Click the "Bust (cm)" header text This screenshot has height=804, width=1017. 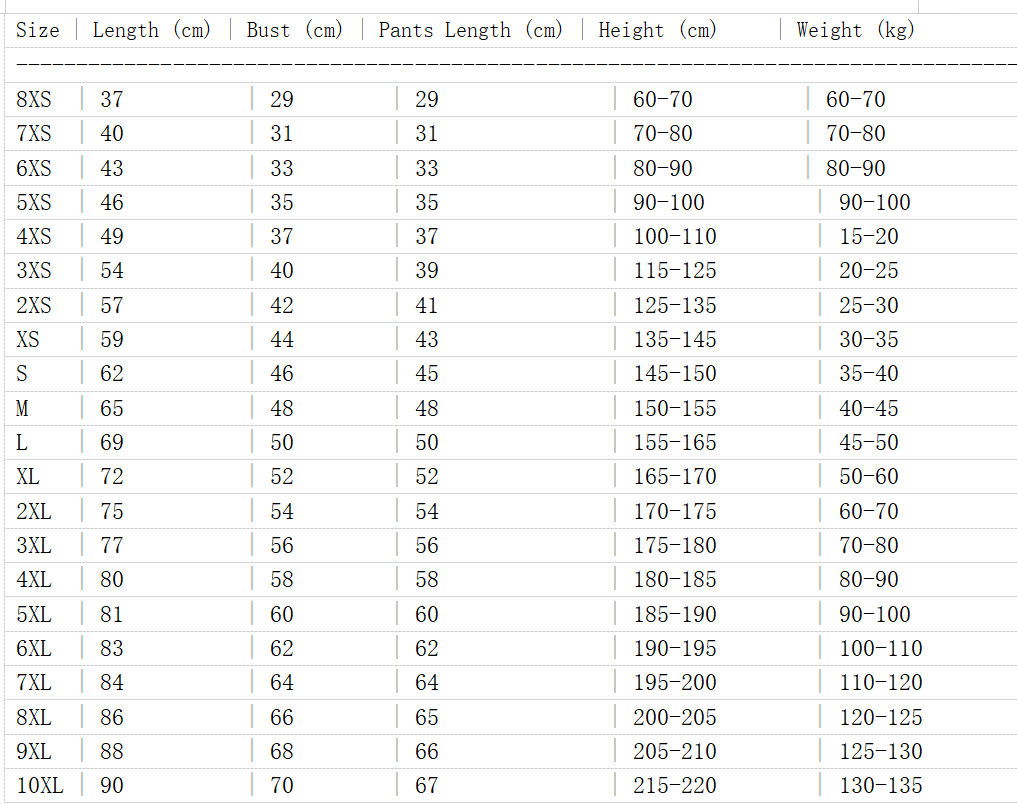click(x=294, y=30)
